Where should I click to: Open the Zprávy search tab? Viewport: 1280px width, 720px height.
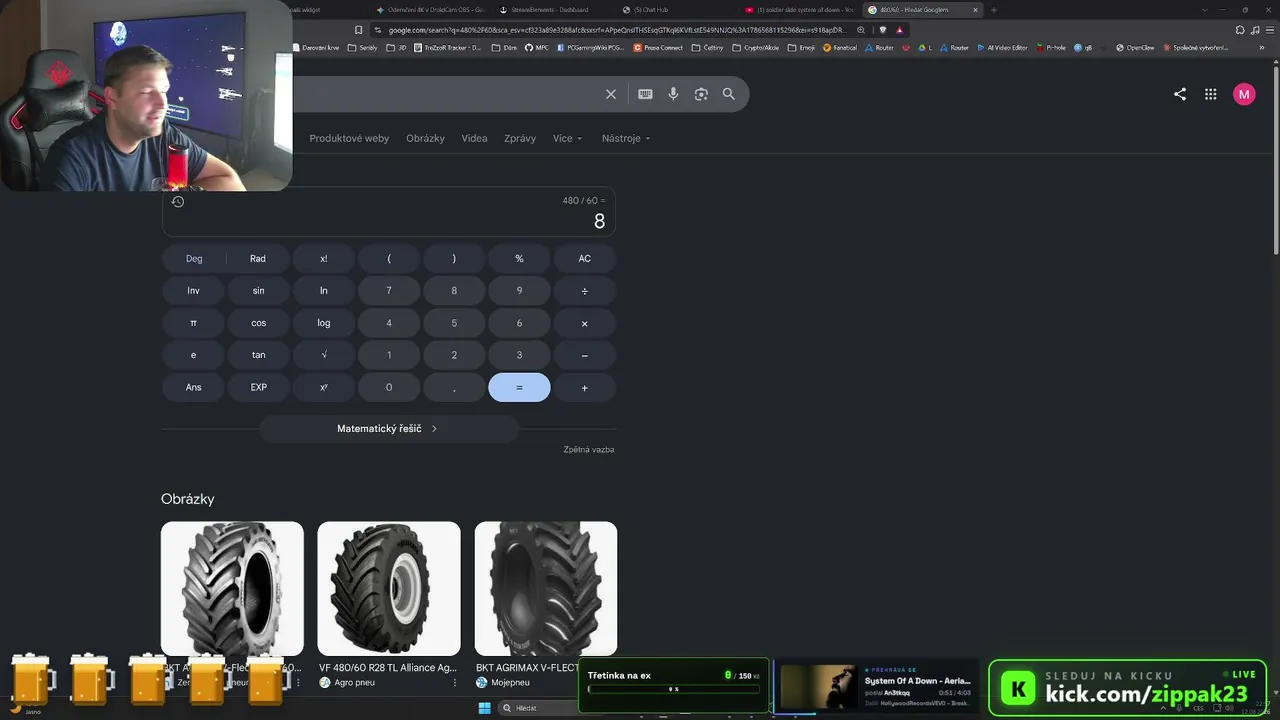[x=520, y=138]
